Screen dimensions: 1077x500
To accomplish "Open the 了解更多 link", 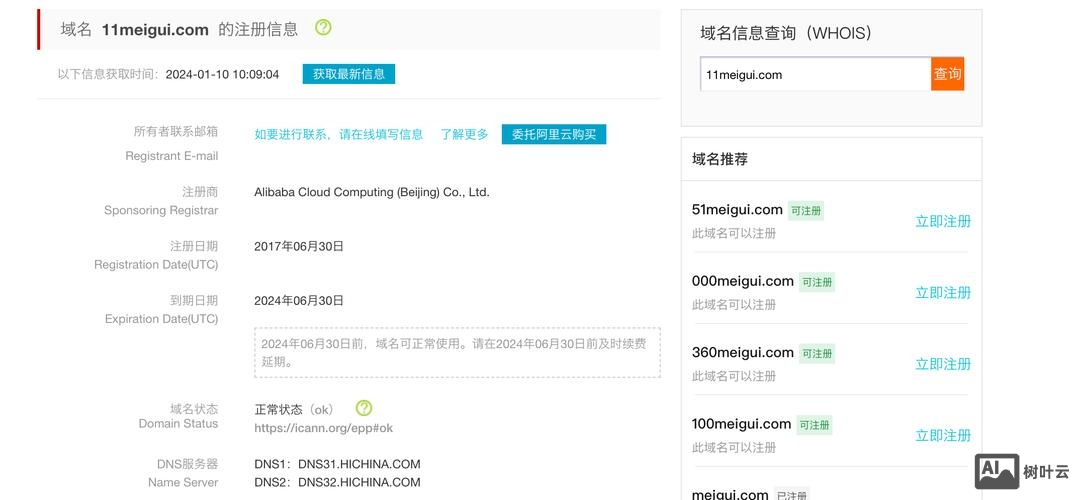I will (464, 134).
